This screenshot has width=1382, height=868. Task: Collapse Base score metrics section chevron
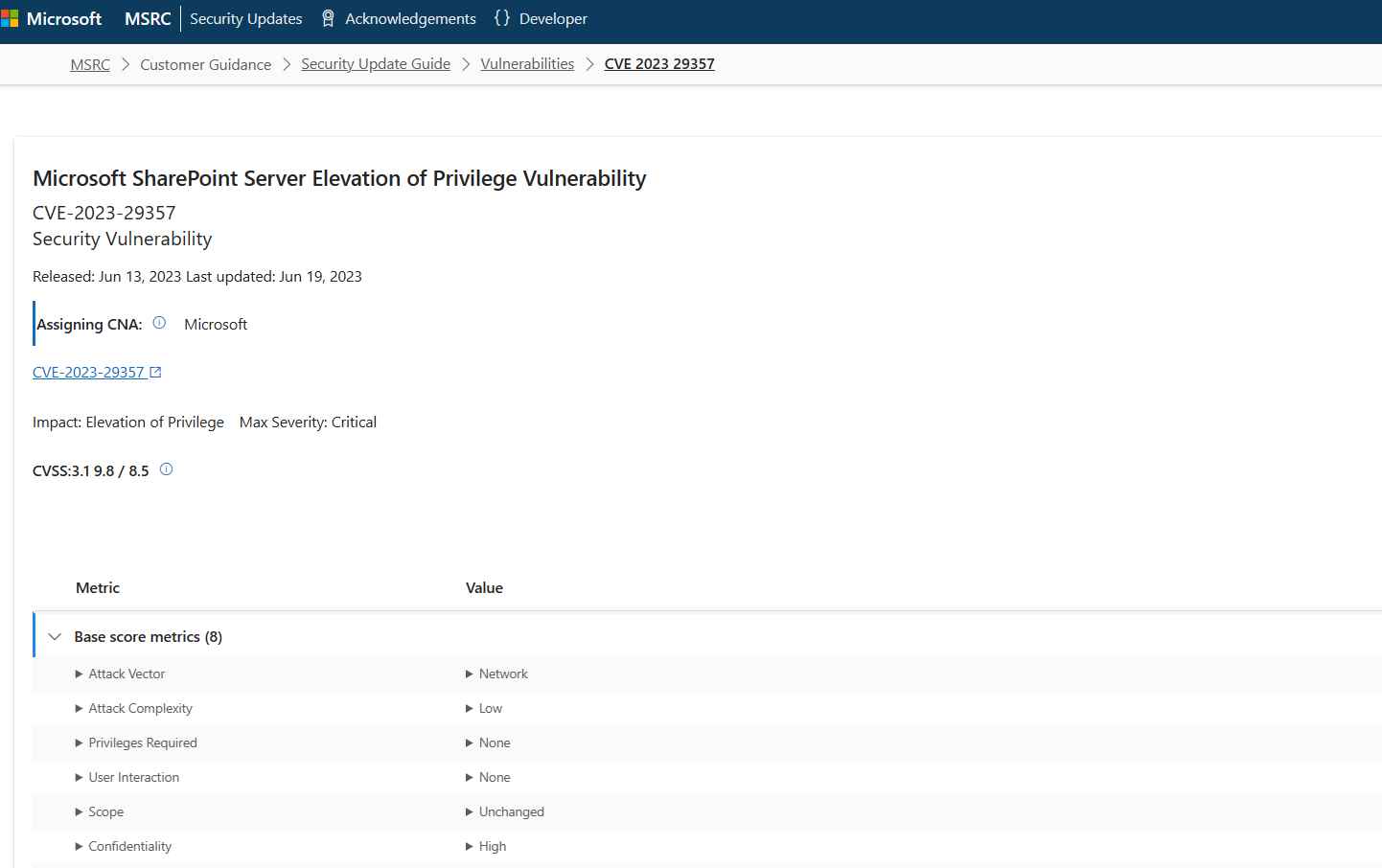tap(55, 636)
